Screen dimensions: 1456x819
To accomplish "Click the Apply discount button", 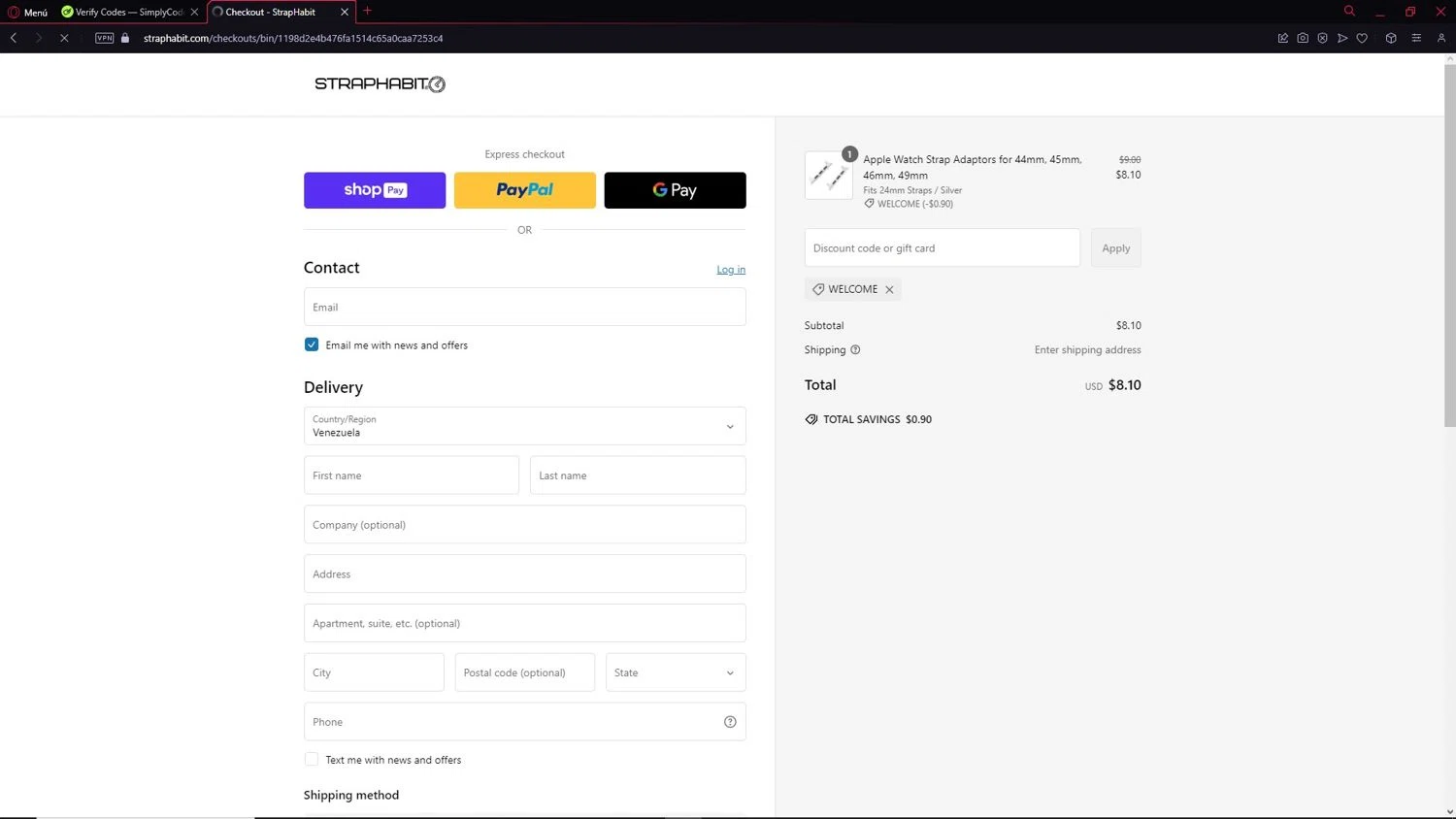I will click(x=1116, y=248).
